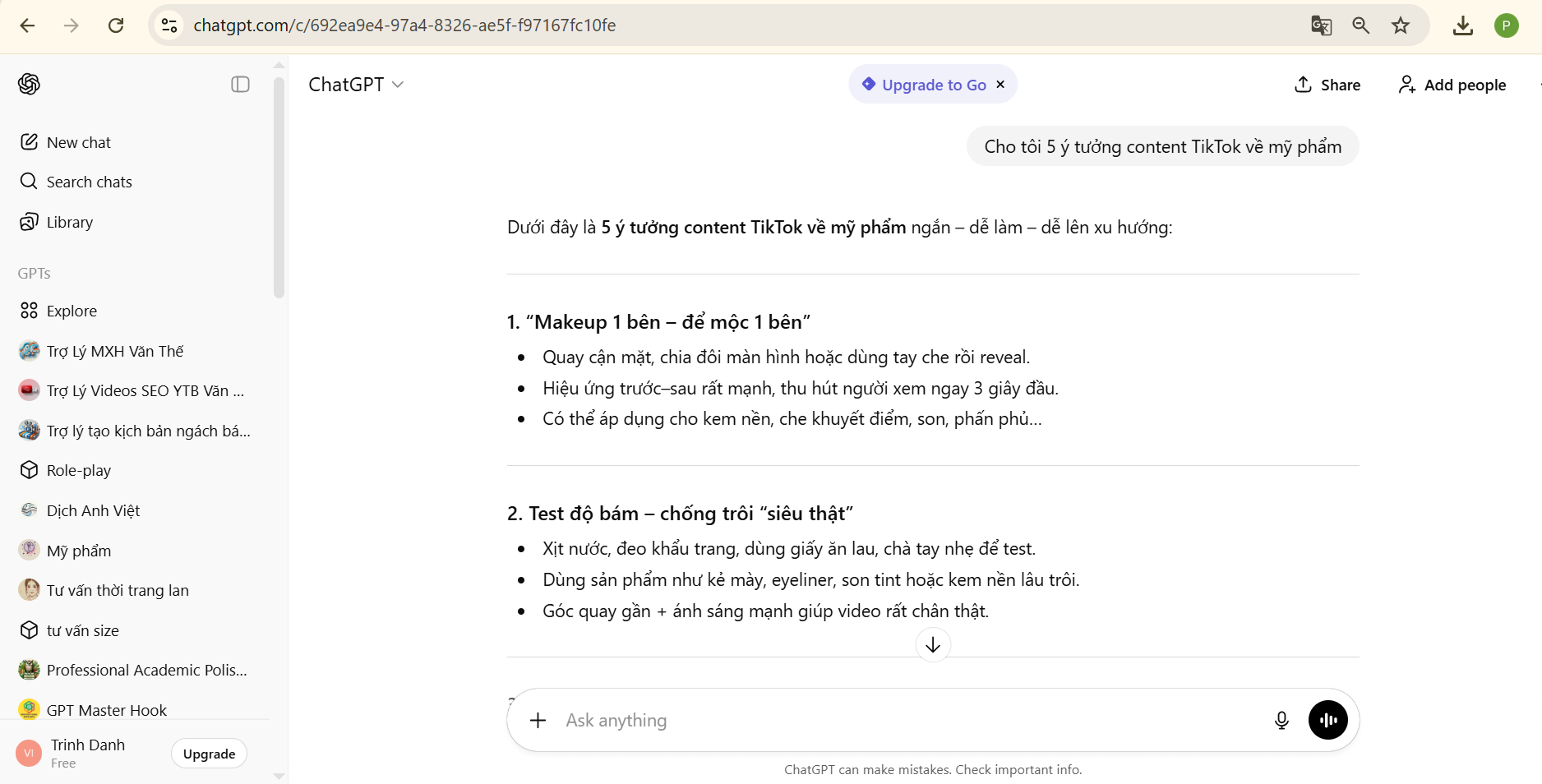Dismiss the Upgrade to Go banner
The image size is (1542, 784).
pyautogui.click(x=1001, y=85)
